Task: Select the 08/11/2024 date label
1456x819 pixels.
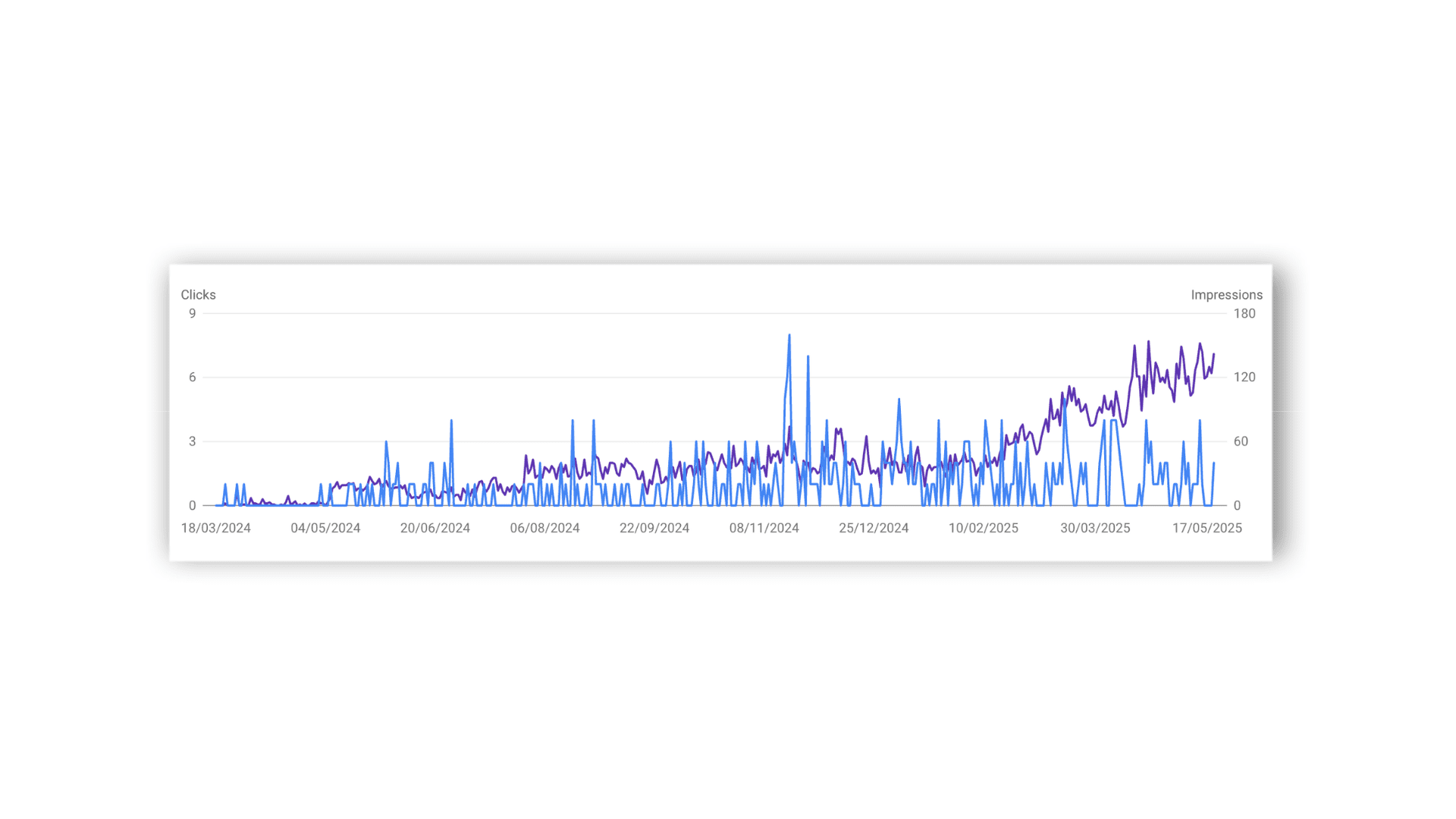Action: point(764,528)
